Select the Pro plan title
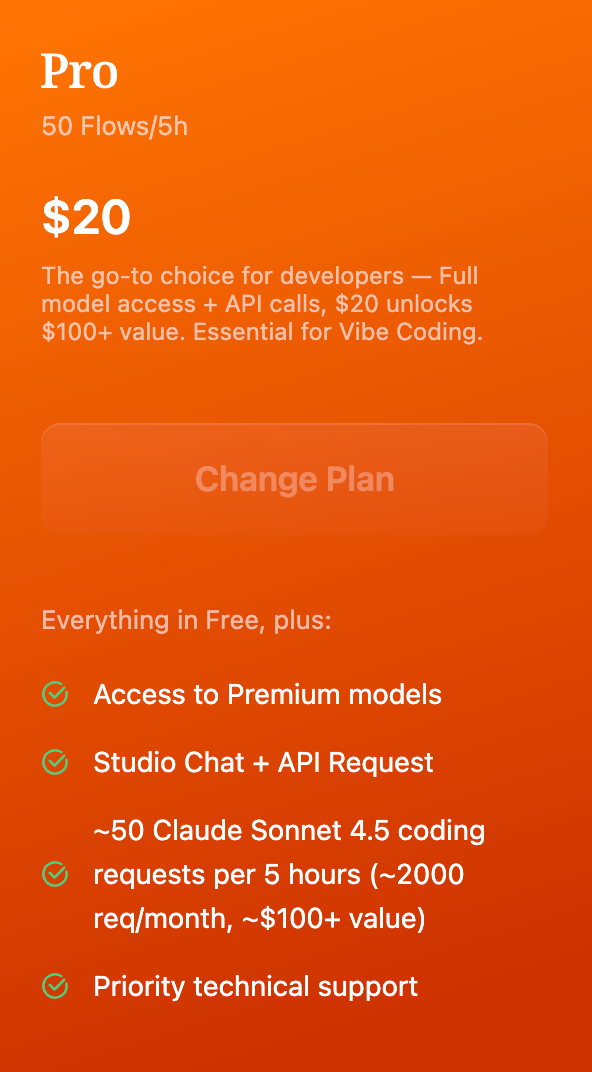The width and height of the screenshot is (592, 1072). pos(80,70)
